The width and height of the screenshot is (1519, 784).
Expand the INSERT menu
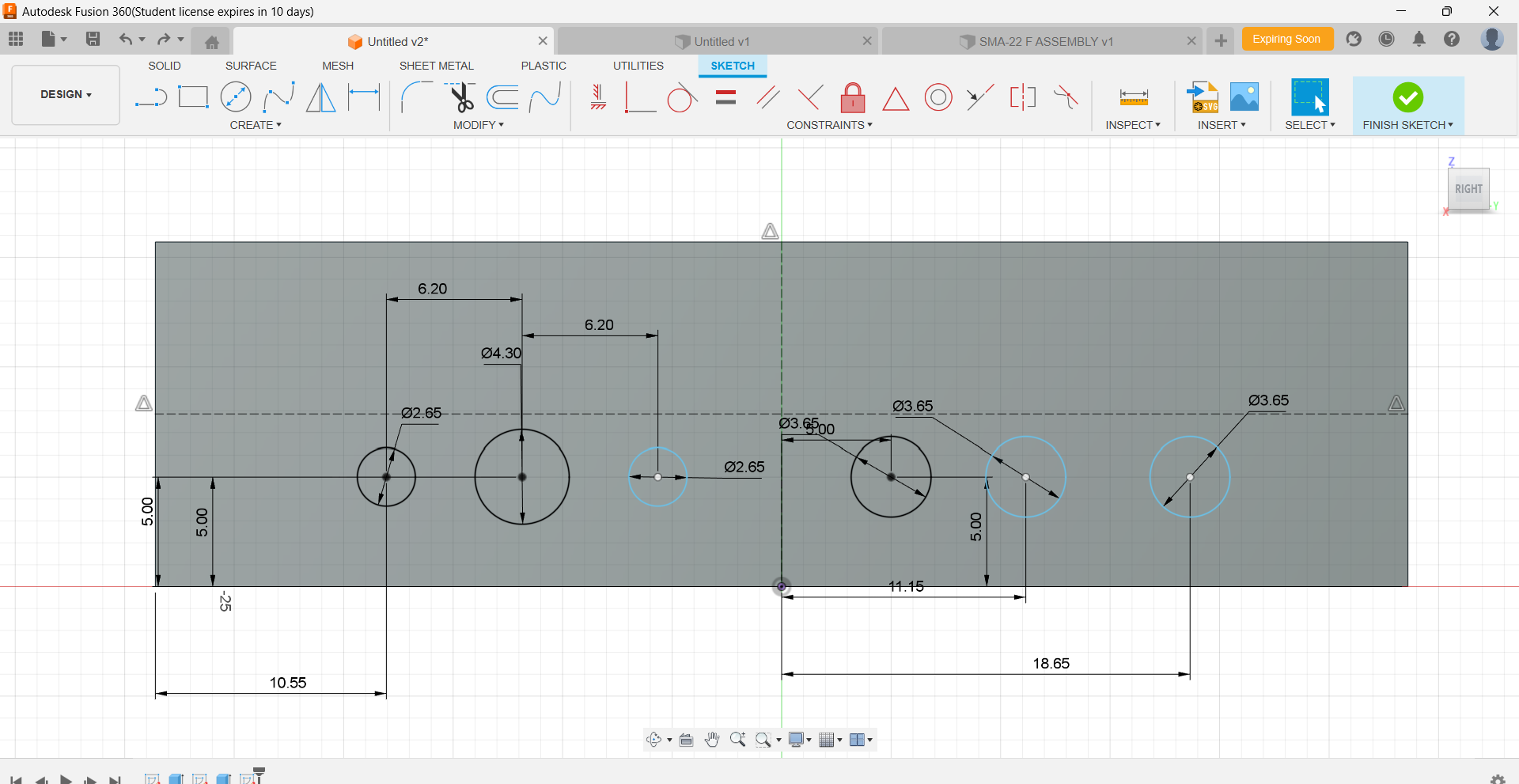[x=1222, y=125]
